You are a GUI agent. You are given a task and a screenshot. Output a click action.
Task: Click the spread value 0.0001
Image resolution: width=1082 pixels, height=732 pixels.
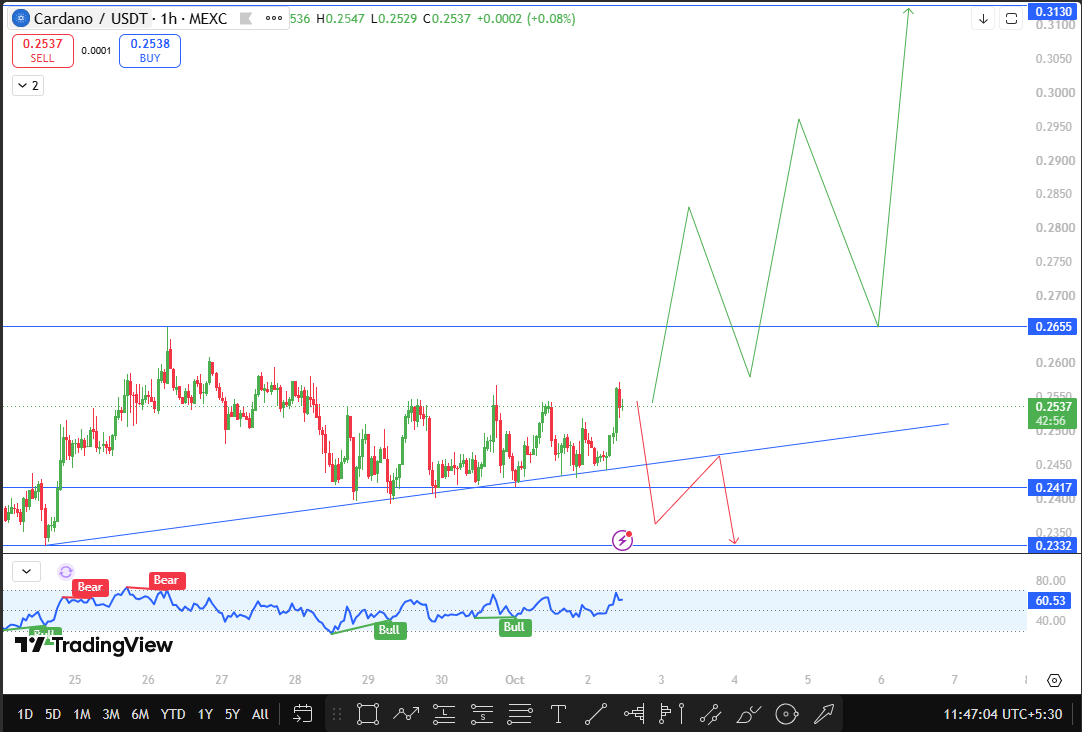96,51
